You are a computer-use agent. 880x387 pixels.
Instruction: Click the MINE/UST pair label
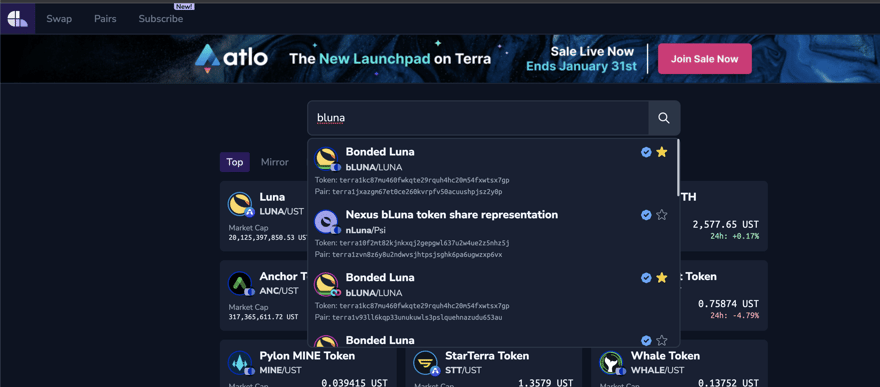click(x=281, y=370)
